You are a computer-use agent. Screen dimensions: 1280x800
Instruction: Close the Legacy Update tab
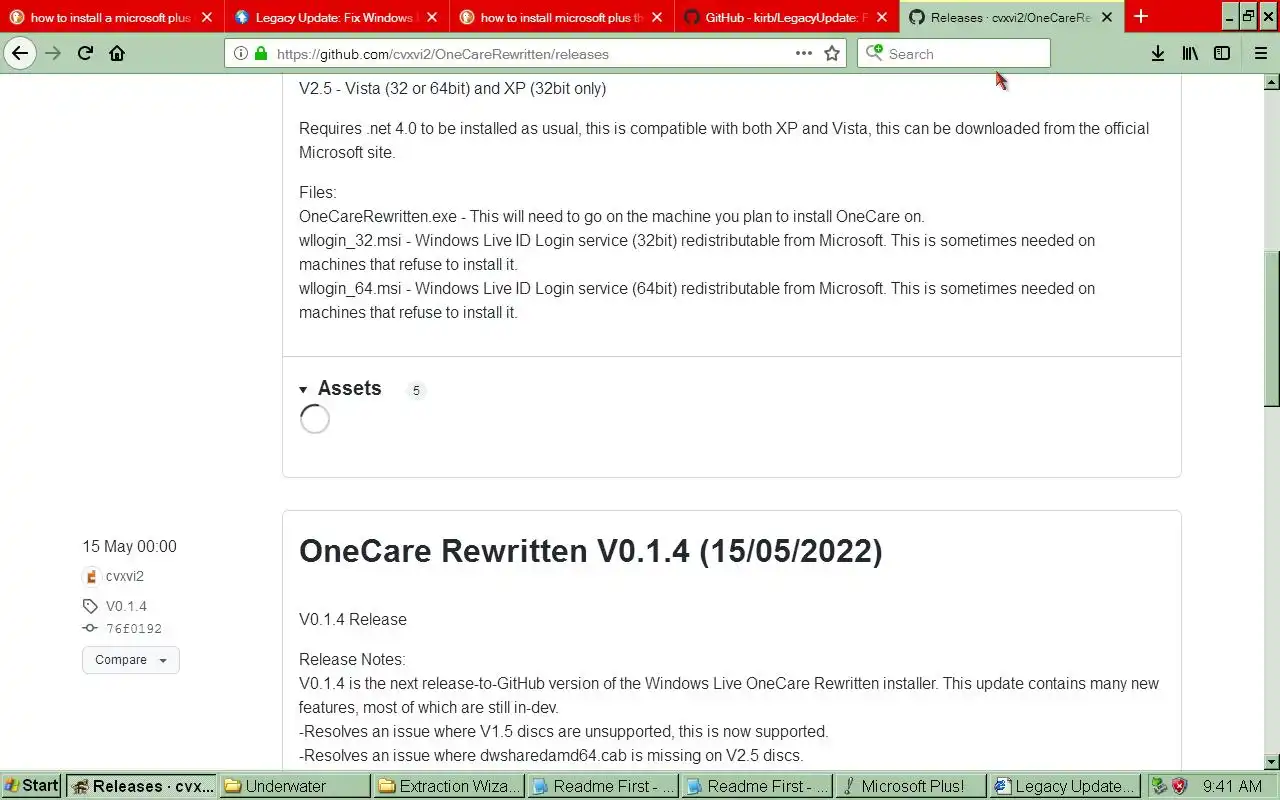point(432,17)
